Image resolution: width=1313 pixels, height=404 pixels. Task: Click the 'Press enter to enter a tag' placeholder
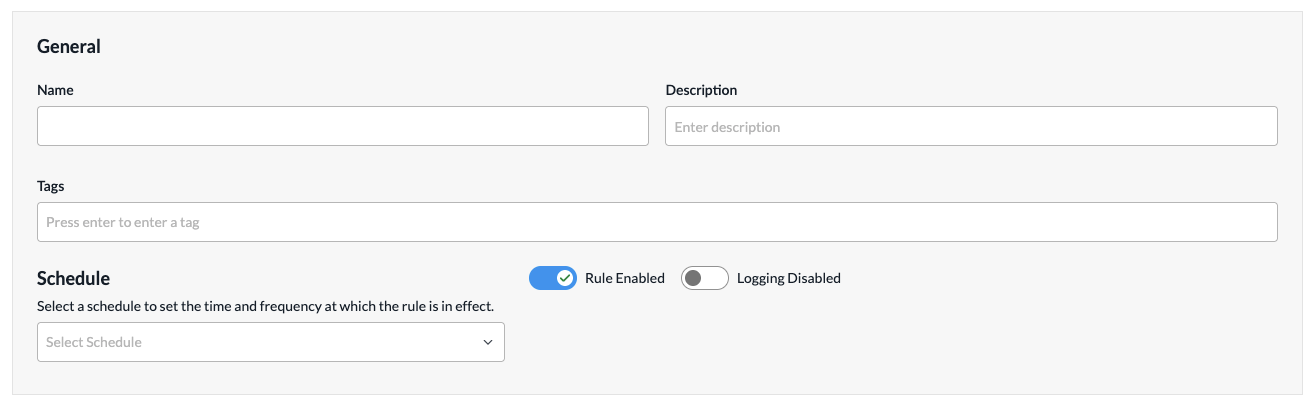pyautogui.click(x=122, y=222)
